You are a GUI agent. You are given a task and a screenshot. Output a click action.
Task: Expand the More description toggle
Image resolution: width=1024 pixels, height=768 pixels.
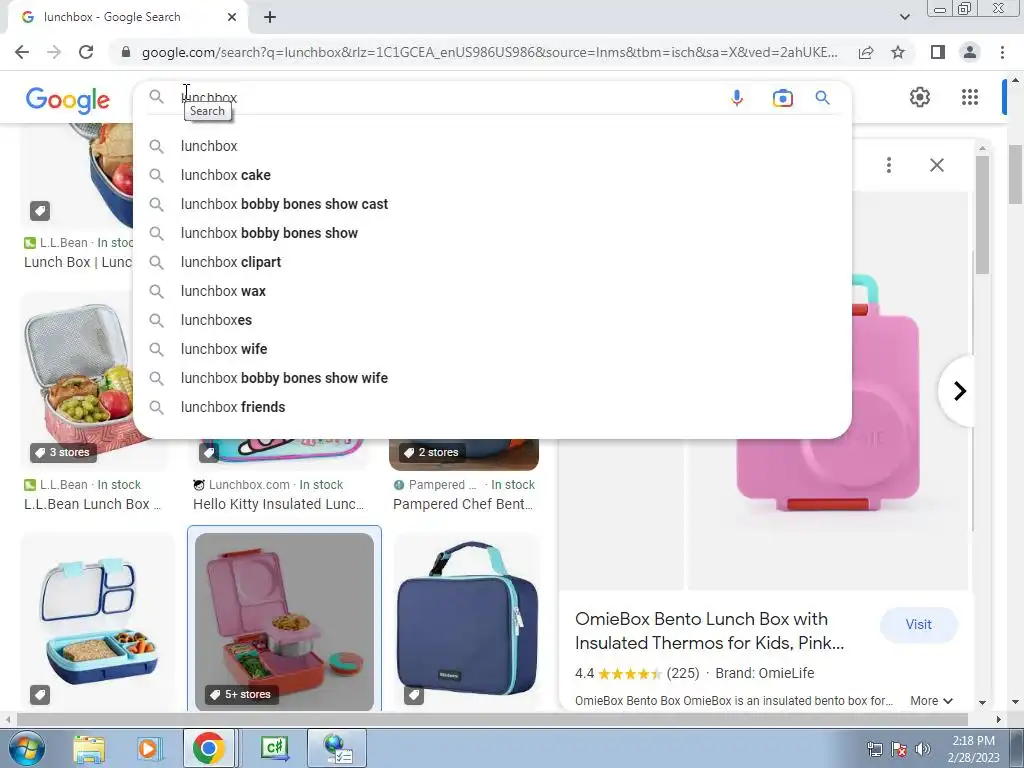[x=931, y=701]
